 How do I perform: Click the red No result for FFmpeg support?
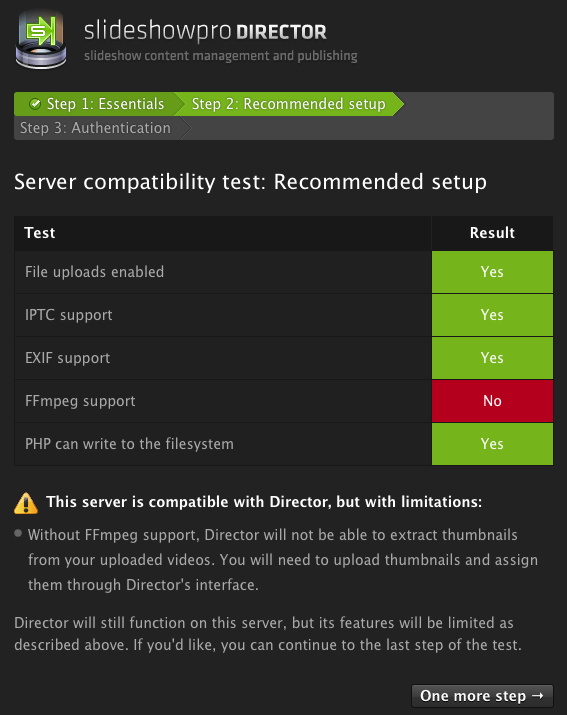(x=492, y=401)
